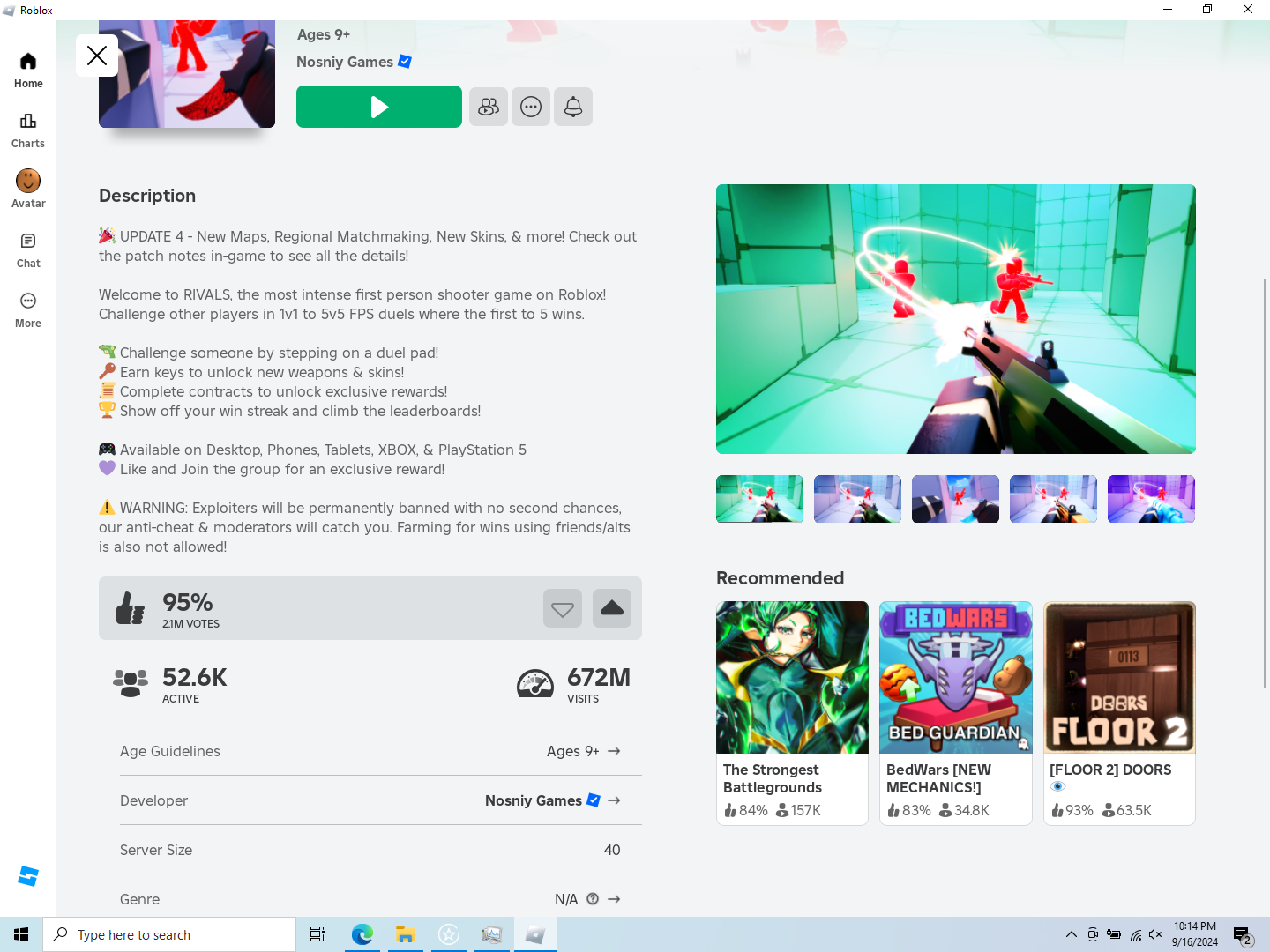
Task: Click the 52.6K active count
Action: click(x=195, y=677)
